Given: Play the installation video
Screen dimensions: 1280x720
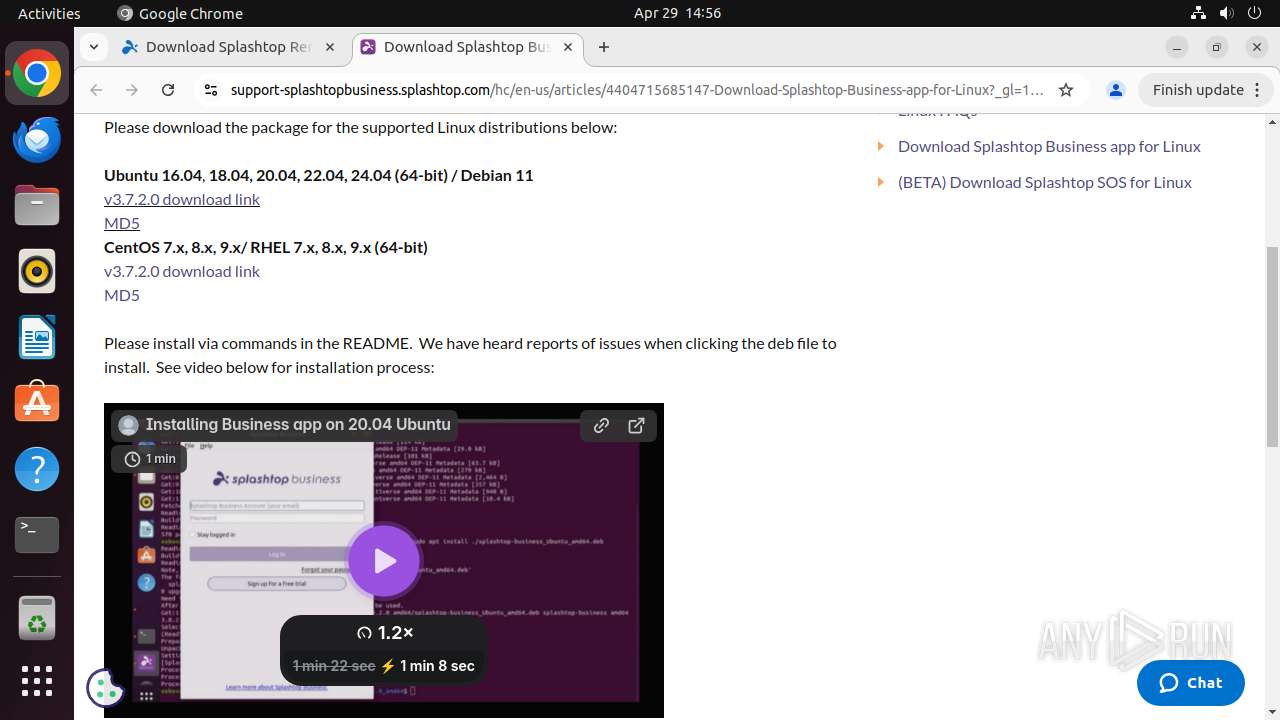Looking at the screenshot, I should pyautogui.click(x=384, y=561).
